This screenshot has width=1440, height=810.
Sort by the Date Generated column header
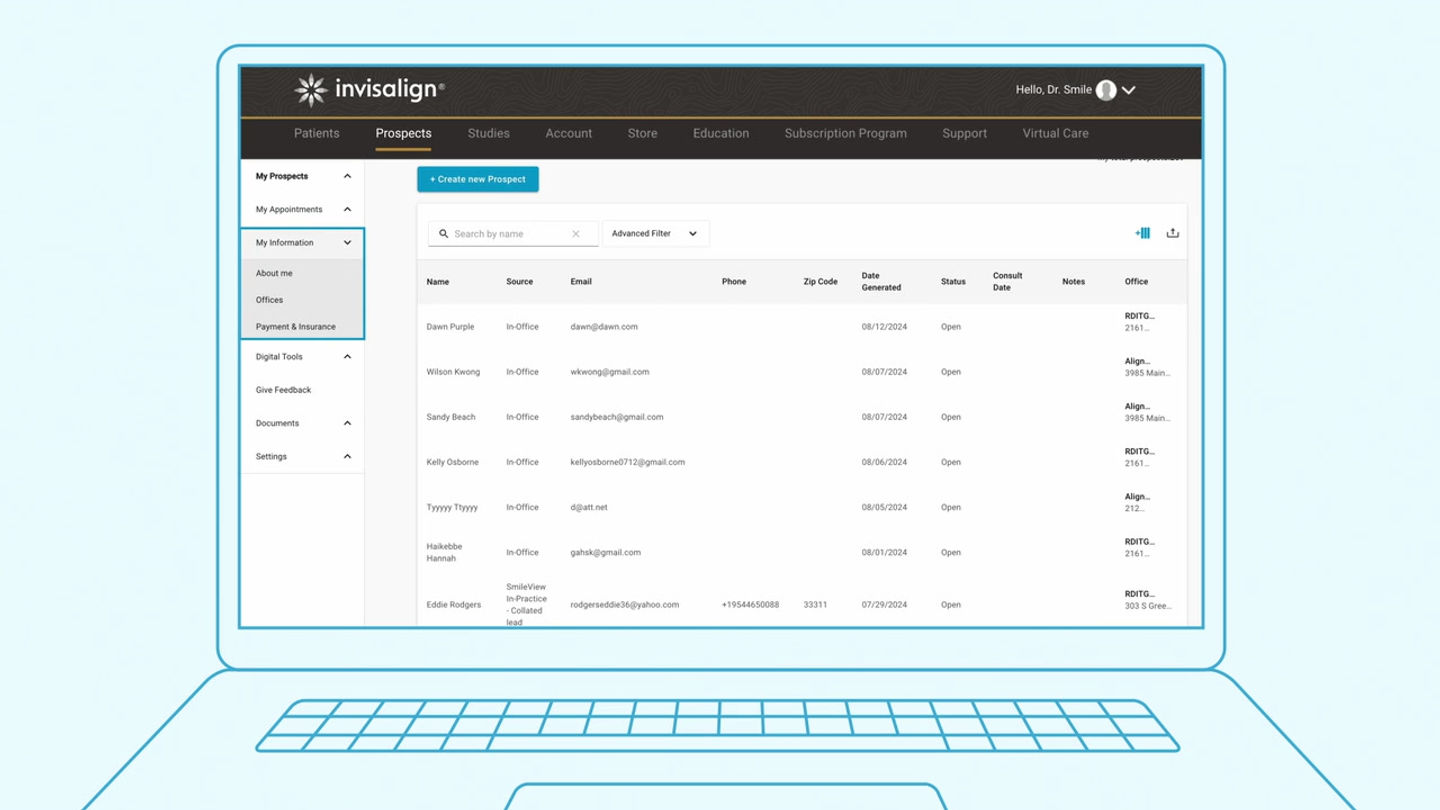click(882, 282)
